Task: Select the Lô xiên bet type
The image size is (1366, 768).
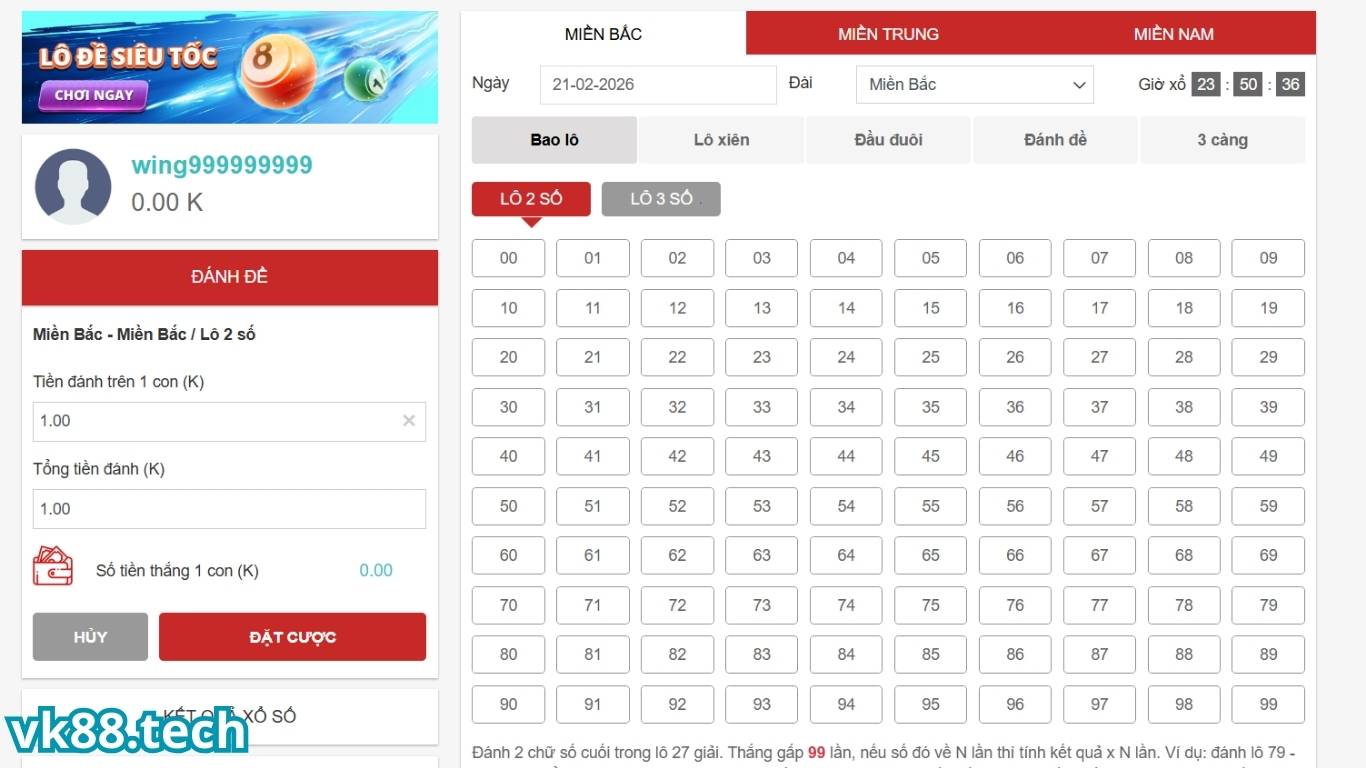Action: coord(721,140)
